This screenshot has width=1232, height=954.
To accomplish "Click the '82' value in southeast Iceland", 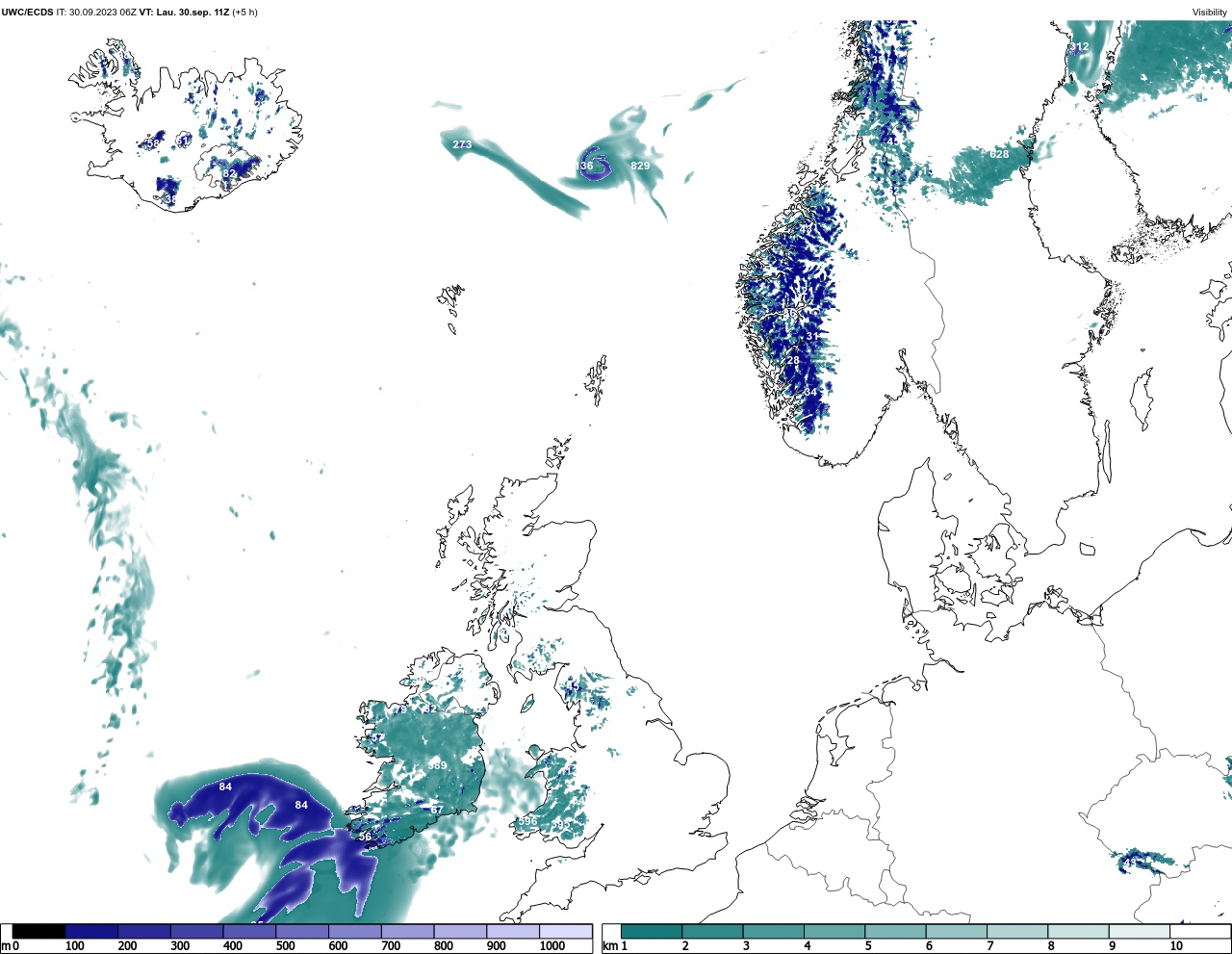I will pos(229,174).
